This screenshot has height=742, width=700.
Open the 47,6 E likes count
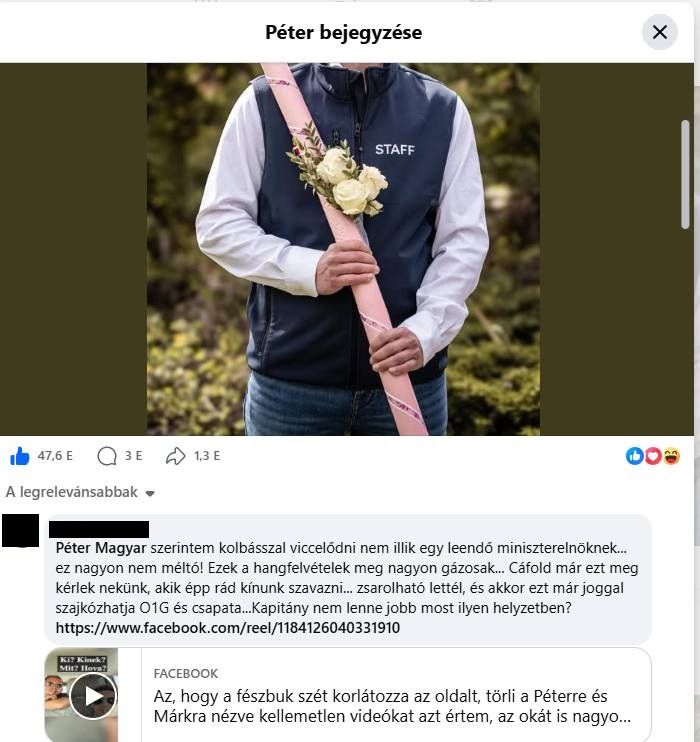(55, 456)
